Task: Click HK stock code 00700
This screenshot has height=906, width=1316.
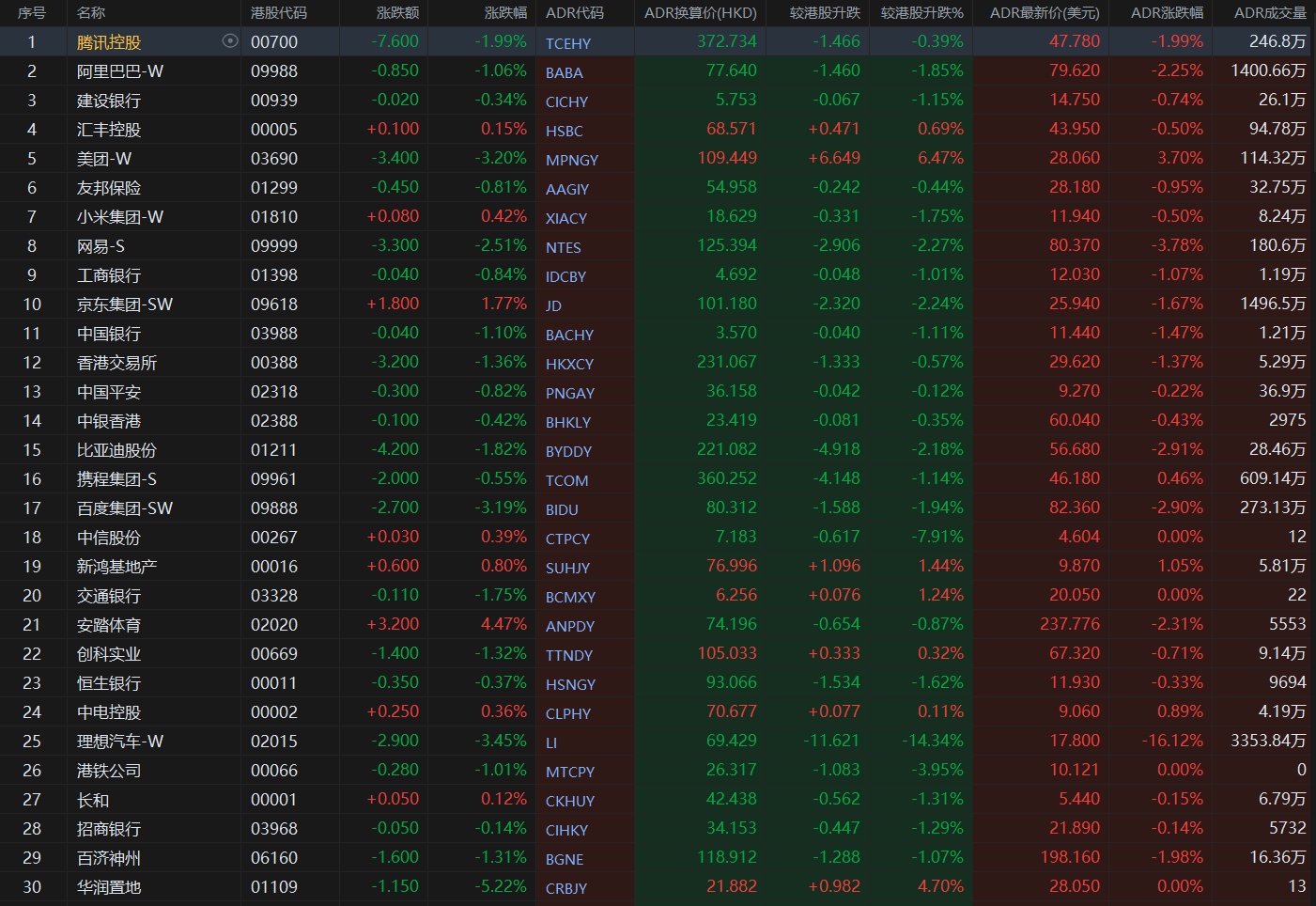Action: click(274, 42)
